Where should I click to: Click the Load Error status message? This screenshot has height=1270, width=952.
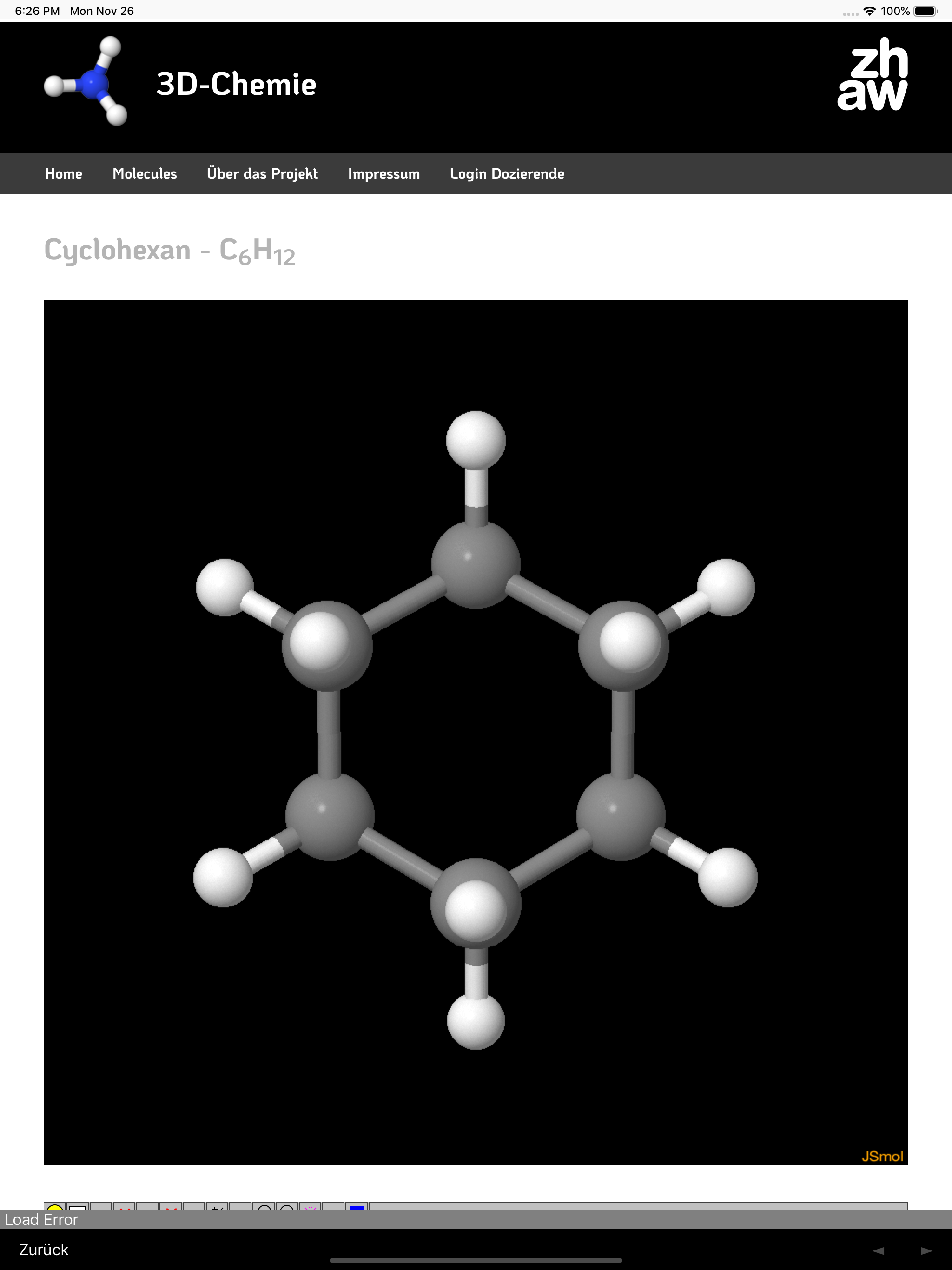41,1219
